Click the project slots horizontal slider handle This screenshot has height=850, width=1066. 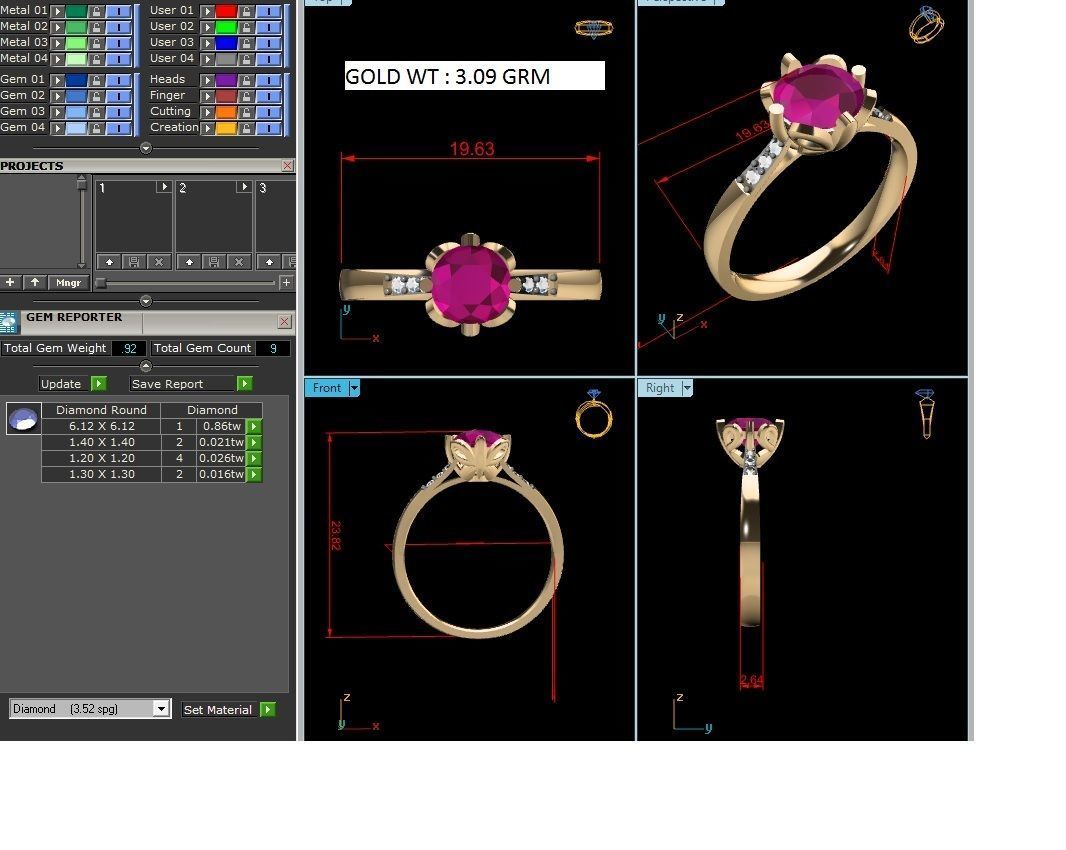click(x=101, y=282)
